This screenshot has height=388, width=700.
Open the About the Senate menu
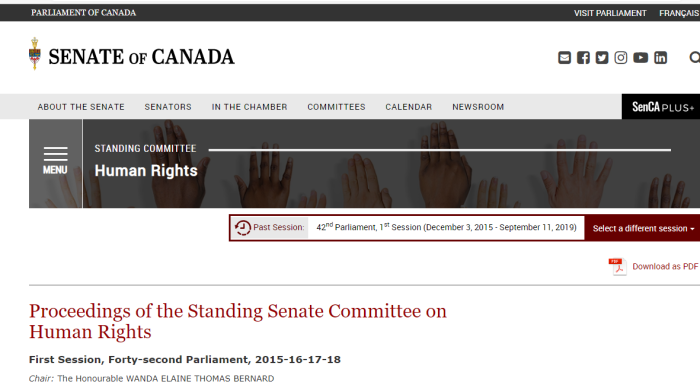point(81,107)
